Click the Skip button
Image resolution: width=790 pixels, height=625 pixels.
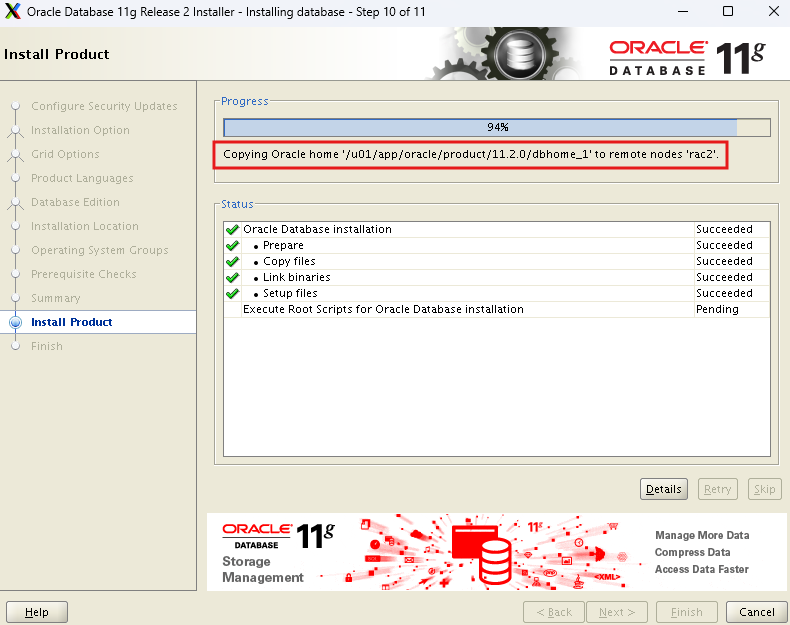pyautogui.click(x=764, y=489)
